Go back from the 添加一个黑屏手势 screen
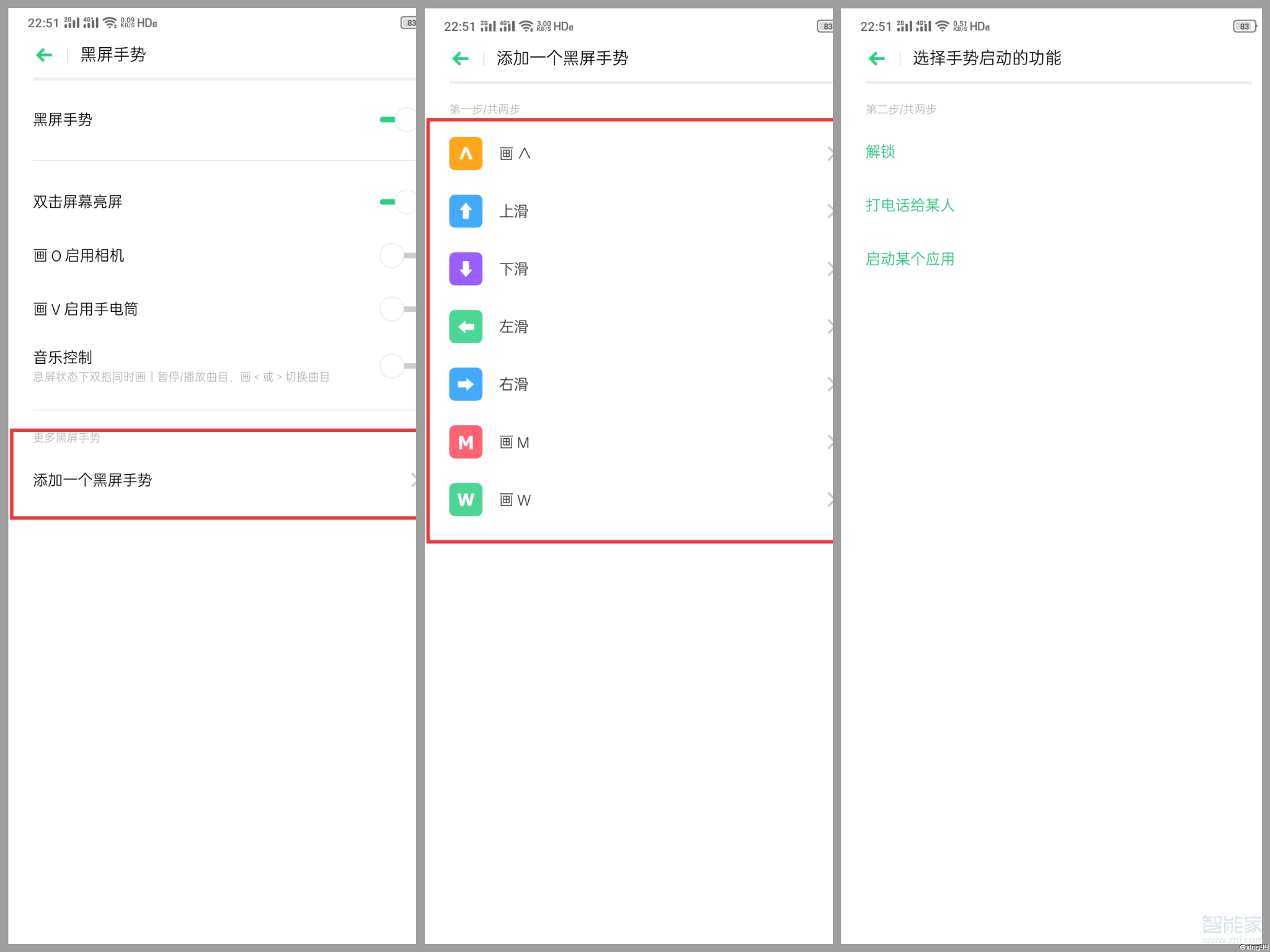1270x952 pixels. [x=460, y=59]
